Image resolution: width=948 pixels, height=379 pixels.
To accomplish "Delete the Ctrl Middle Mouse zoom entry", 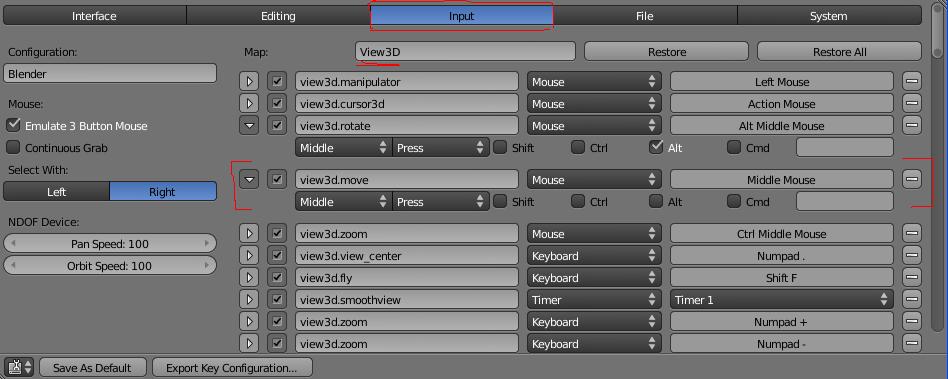I will (912, 233).
